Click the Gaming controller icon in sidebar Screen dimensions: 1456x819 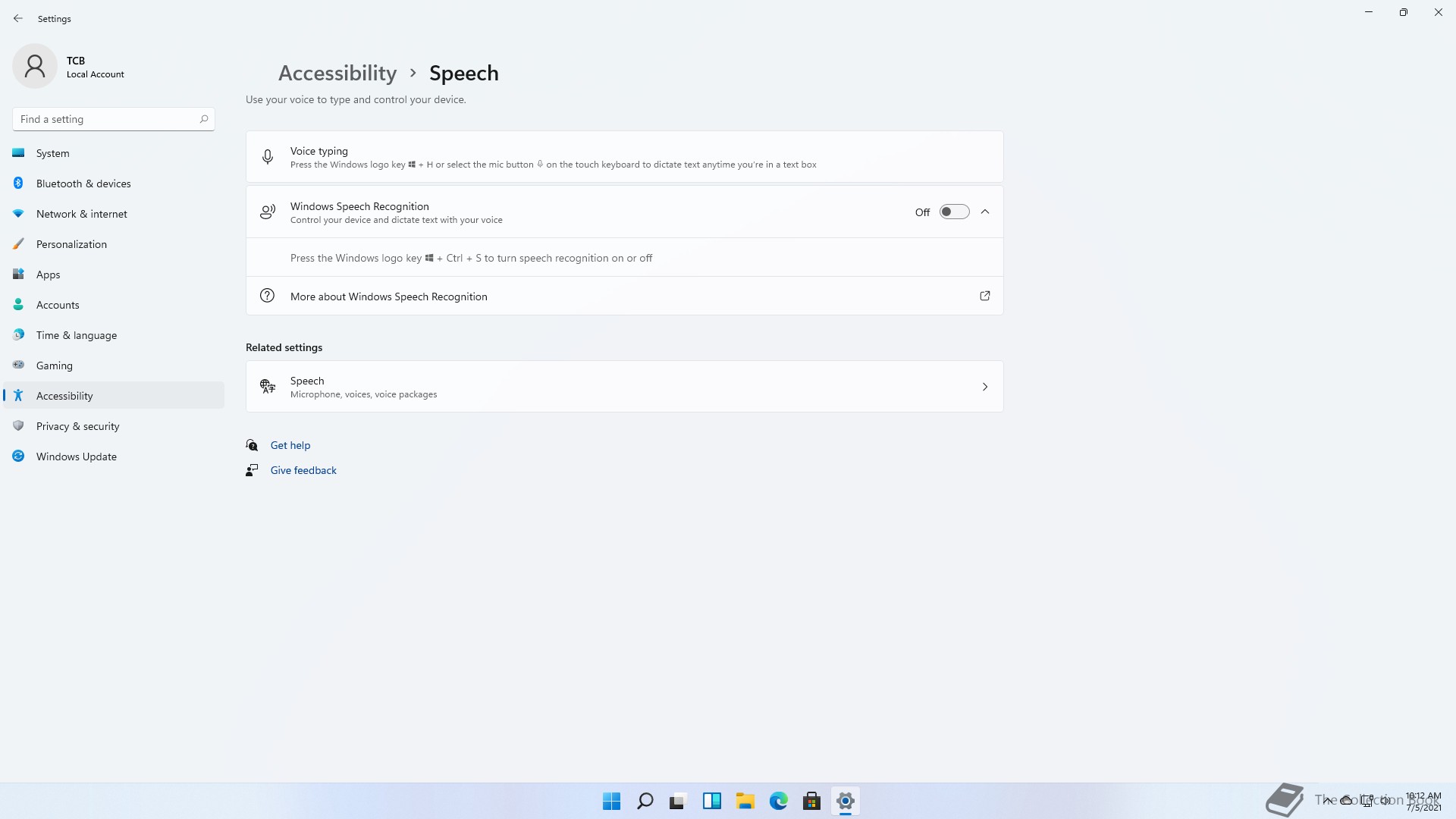[x=18, y=365]
